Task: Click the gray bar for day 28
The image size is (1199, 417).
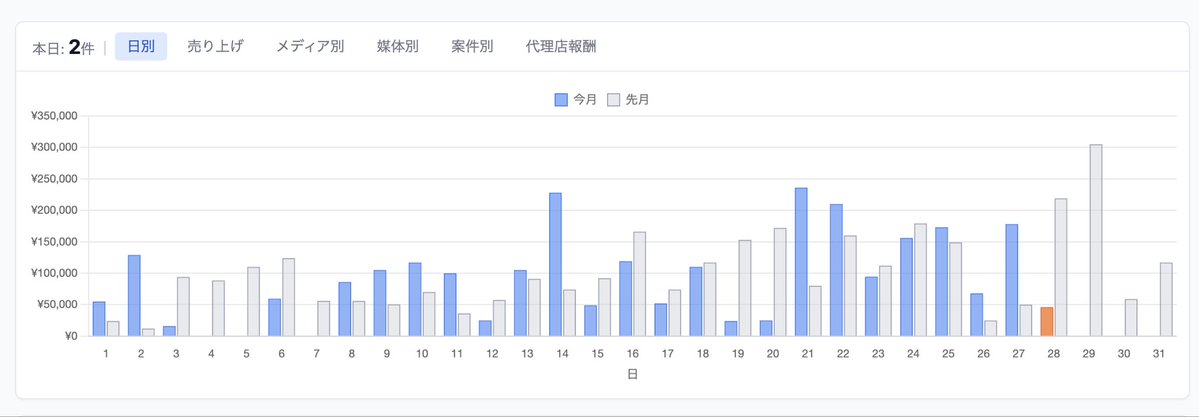Action: (x=1061, y=267)
